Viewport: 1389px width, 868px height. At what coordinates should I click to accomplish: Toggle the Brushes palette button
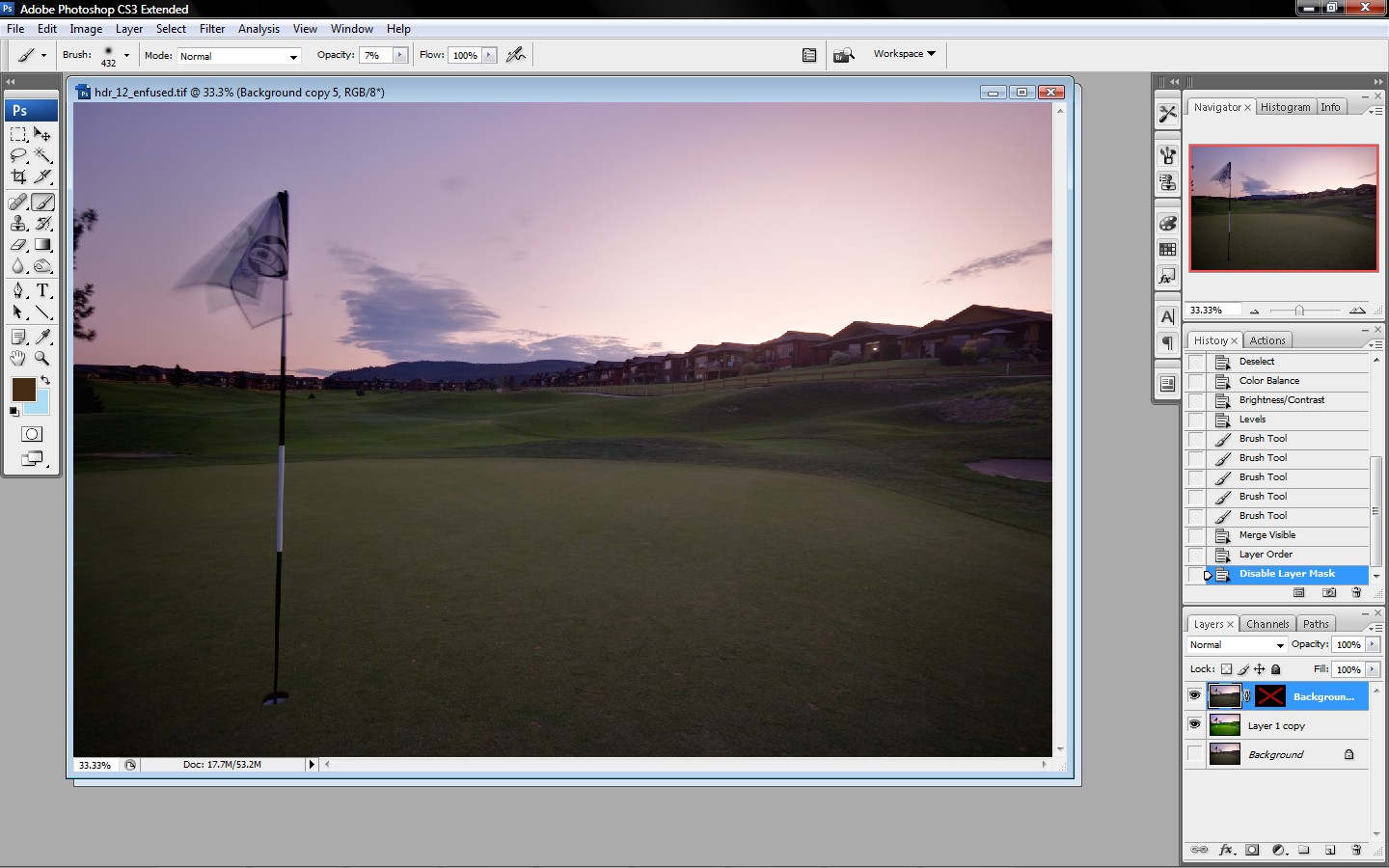point(809,55)
